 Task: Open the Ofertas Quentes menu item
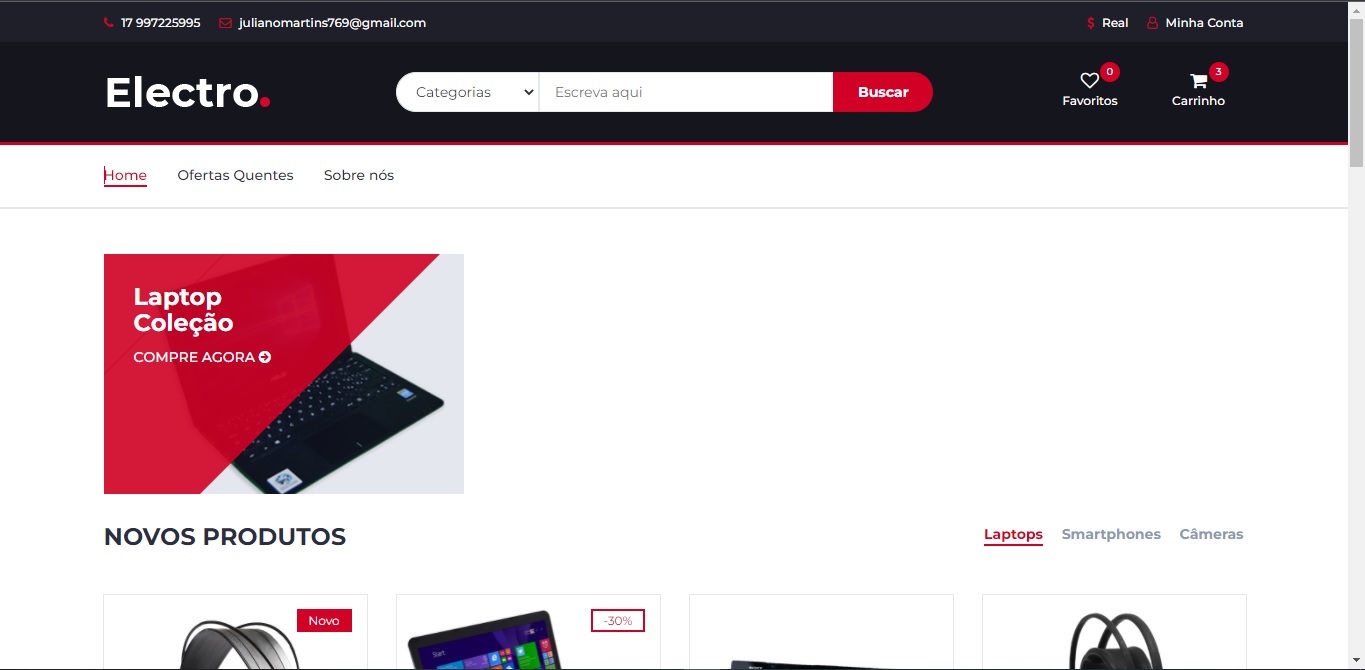235,175
